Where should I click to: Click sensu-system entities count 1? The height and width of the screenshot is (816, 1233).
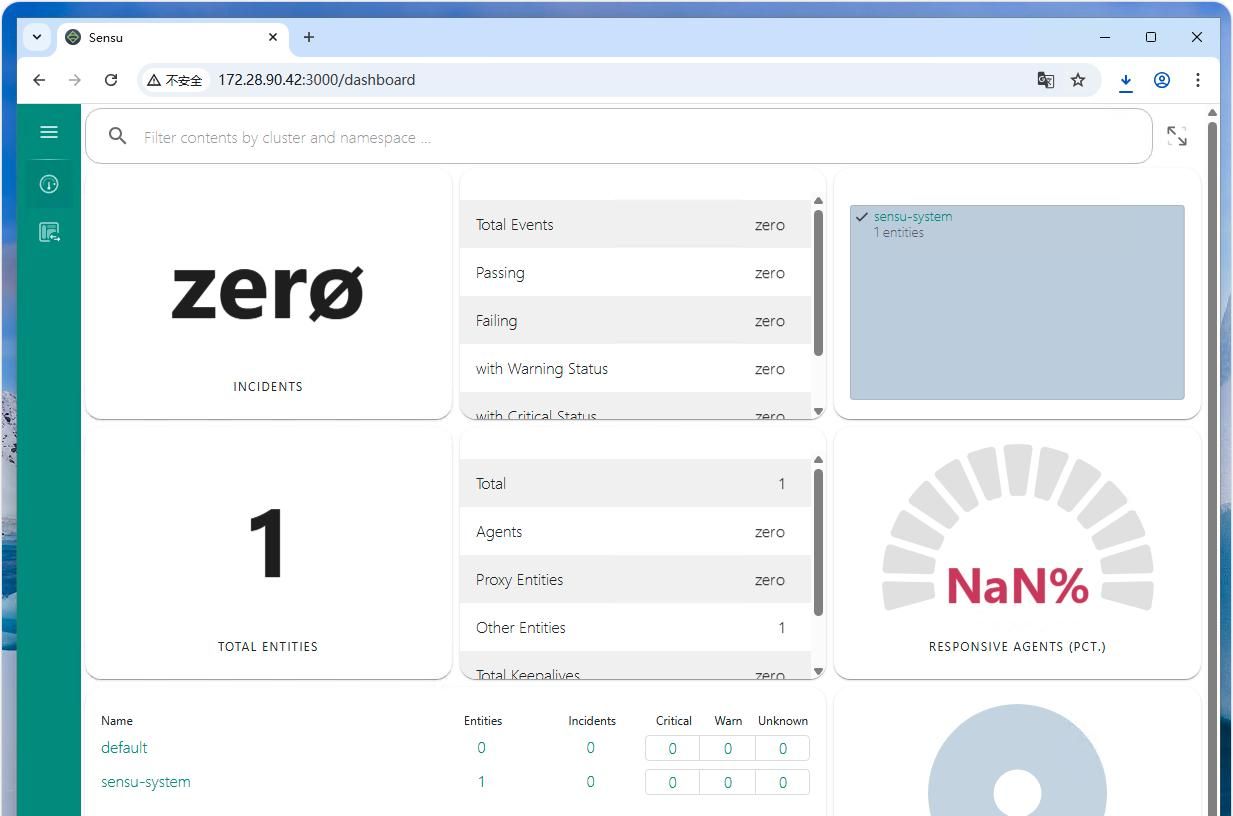tap(481, 782)
